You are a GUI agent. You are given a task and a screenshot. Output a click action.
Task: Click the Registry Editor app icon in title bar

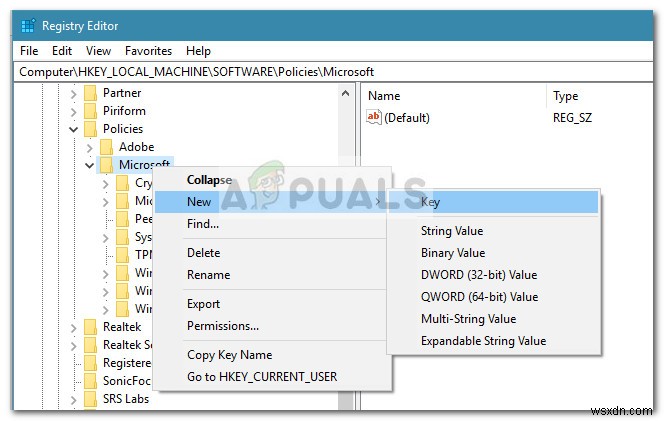[x=28, y=26]
